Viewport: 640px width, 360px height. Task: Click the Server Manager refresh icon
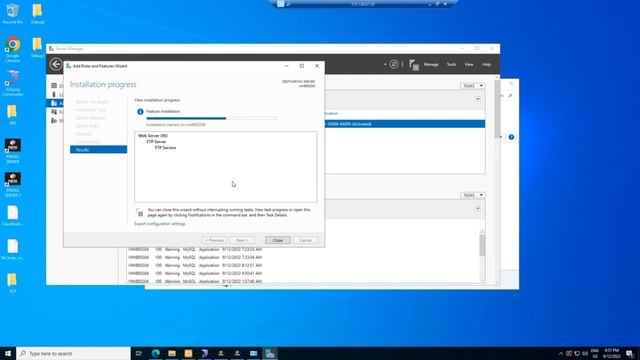click(x=393, y=64)
